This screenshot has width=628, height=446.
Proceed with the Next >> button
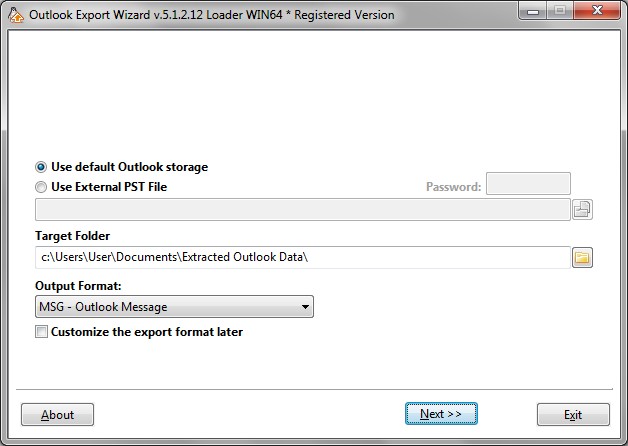click(x=441, y=415)
